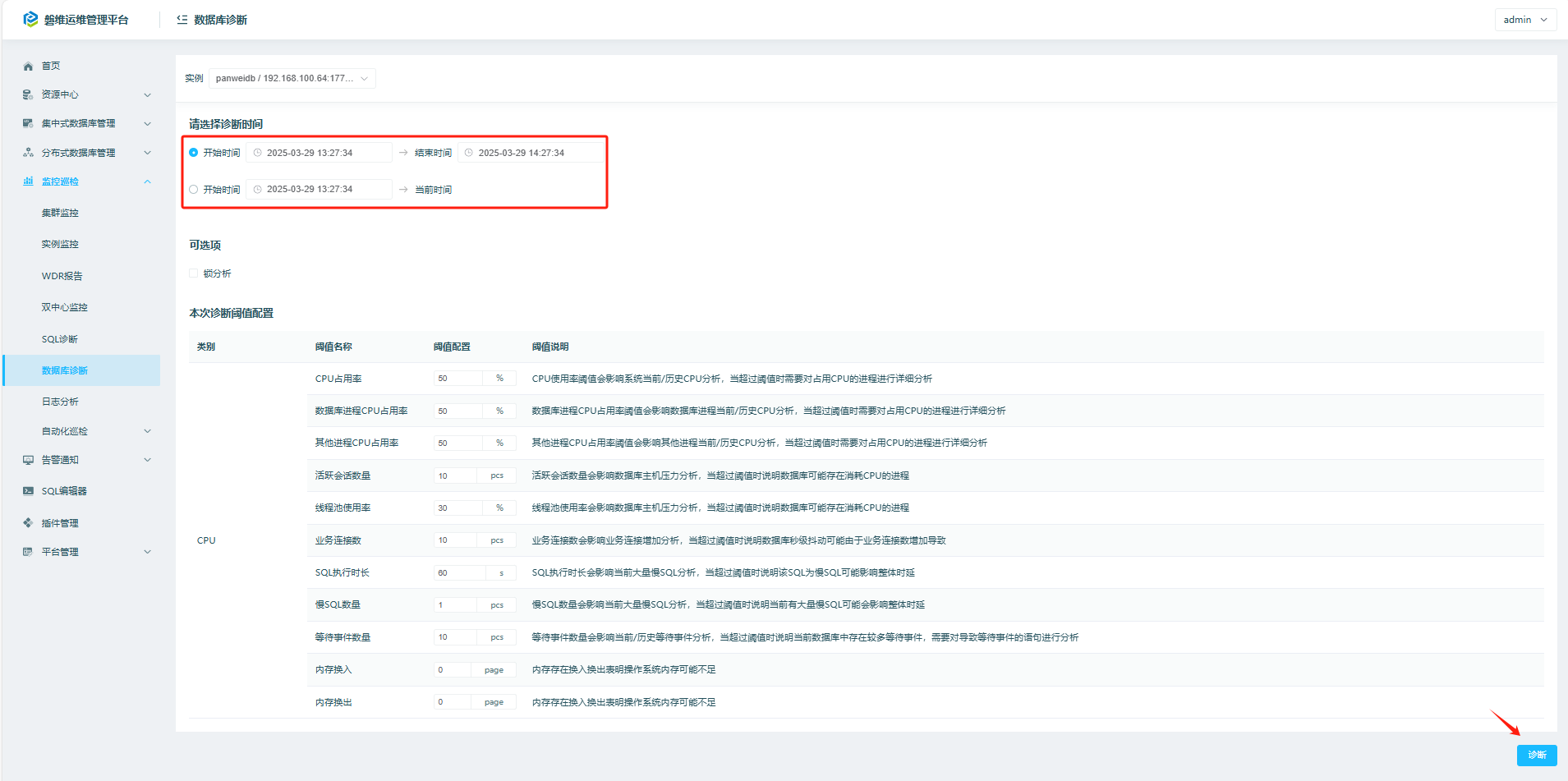
Task: Click the SQL编辑器 terminal icon
Action: tap(28, 491)
